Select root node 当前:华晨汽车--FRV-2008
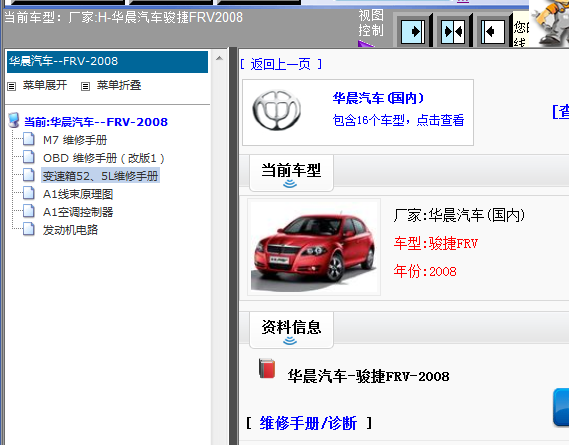This screenshot has width=569, height=445. click(96, 122)
